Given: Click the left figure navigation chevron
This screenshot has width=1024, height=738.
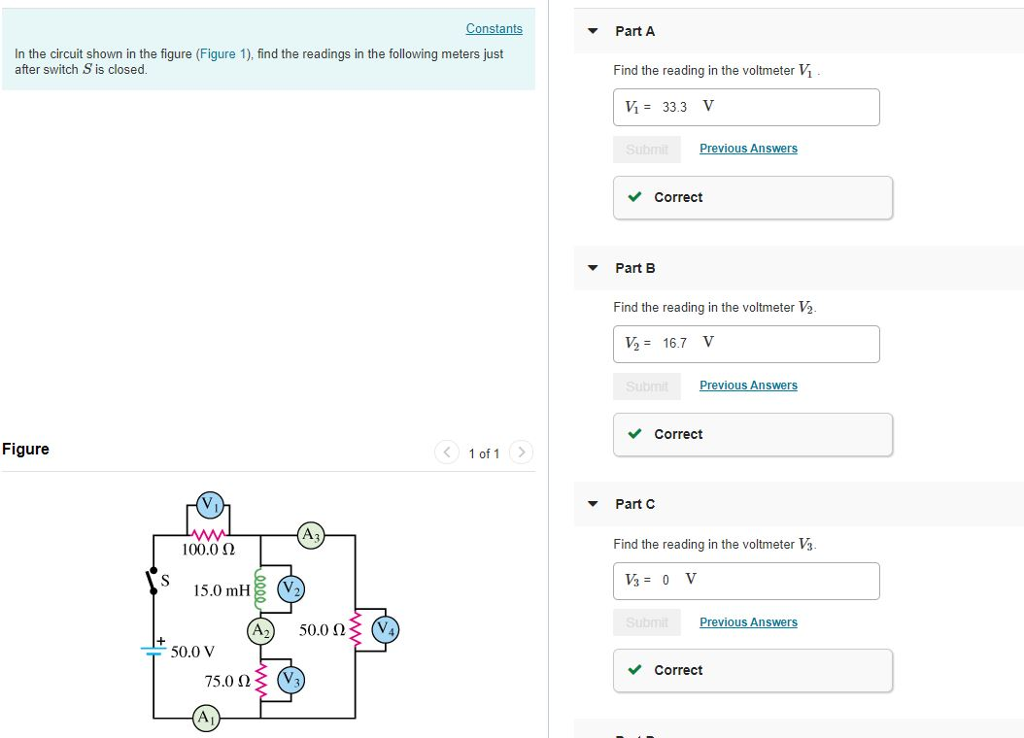Looking at the screenshot, I should [x=446, y=452].
